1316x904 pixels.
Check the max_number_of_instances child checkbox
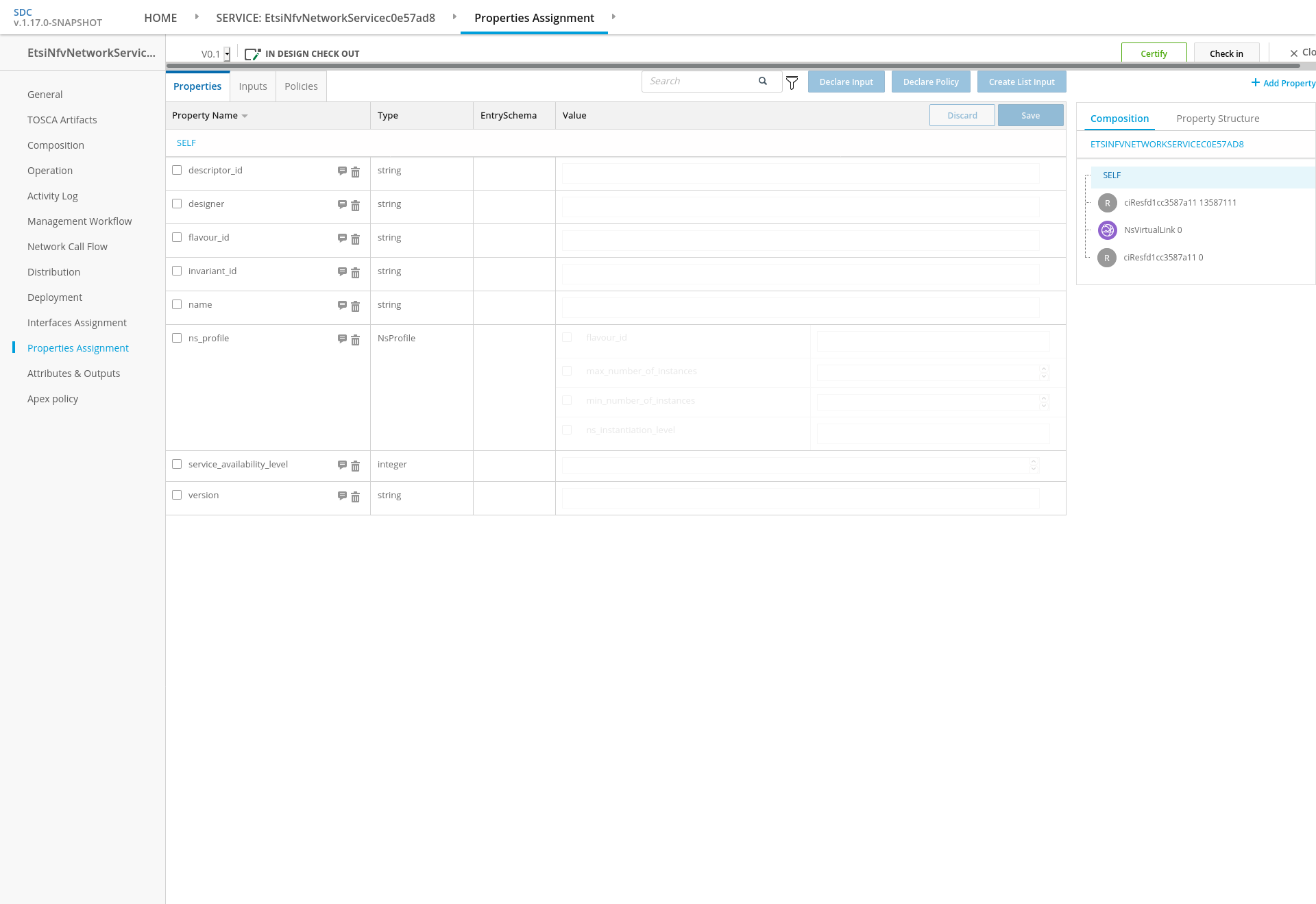coord(567,371)
